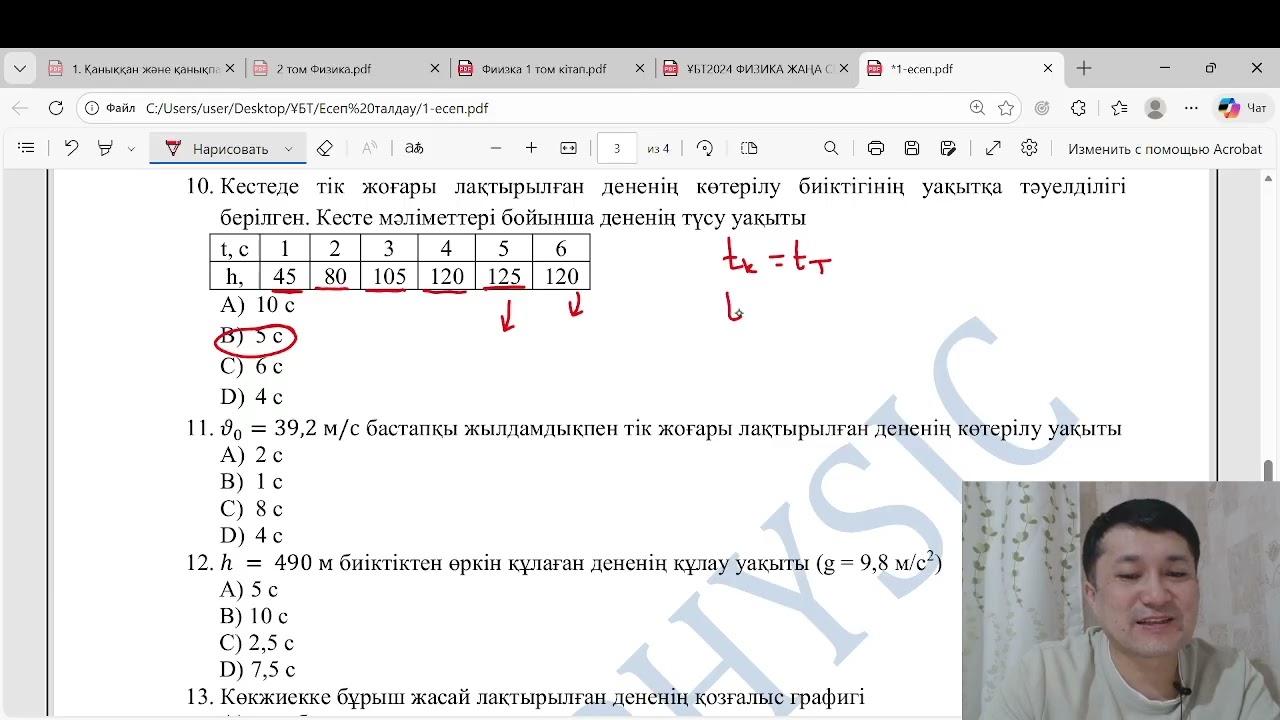The height and width of the screenshot is (720, 1280).
Task: Open PDF viewer settings gear
Action: 1029,148
